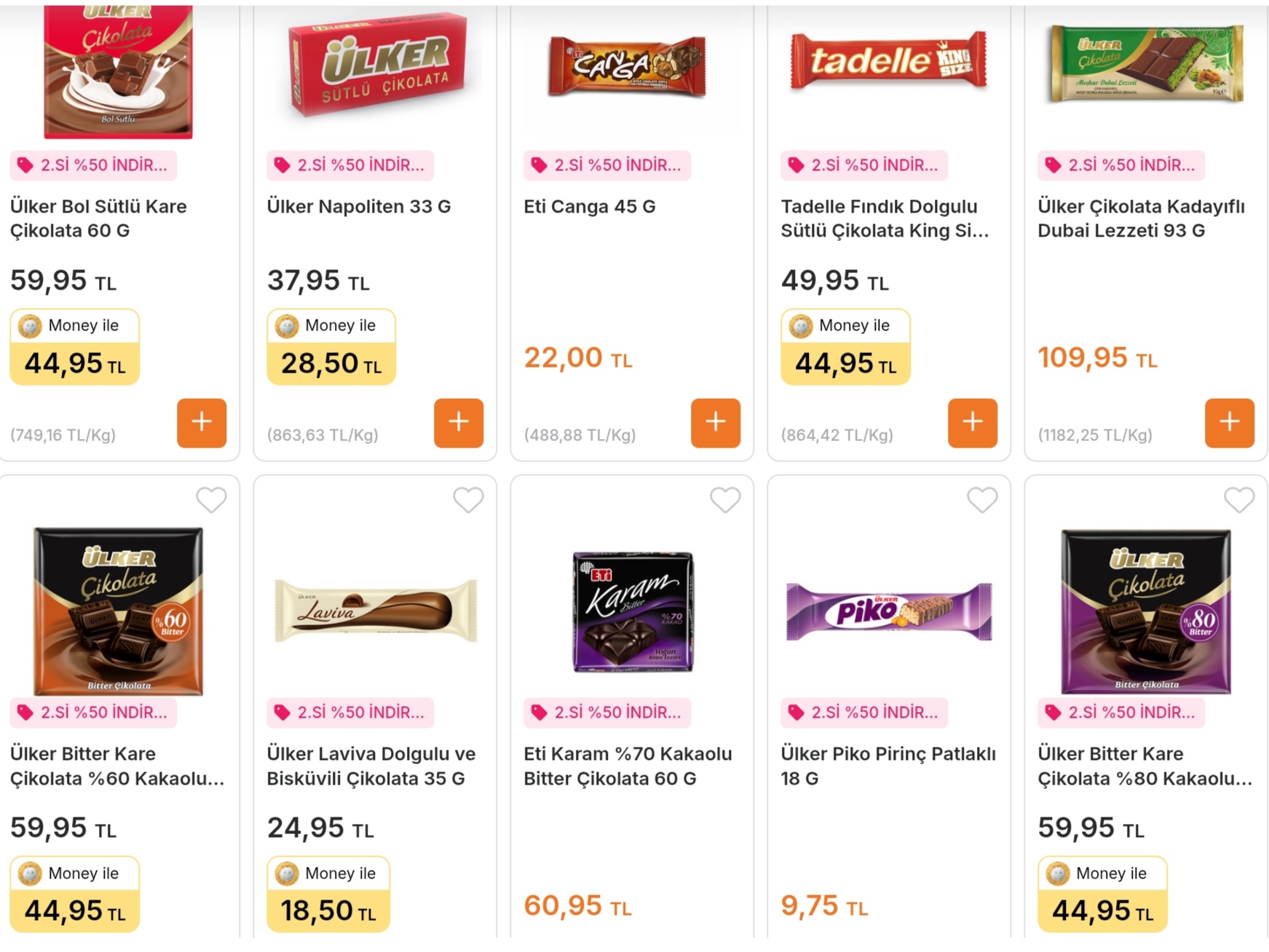Favorite the Eti Karam %70 chocolate
Image resolution: width=1269 pixels, height=952 pixels.
coord(725,500)
